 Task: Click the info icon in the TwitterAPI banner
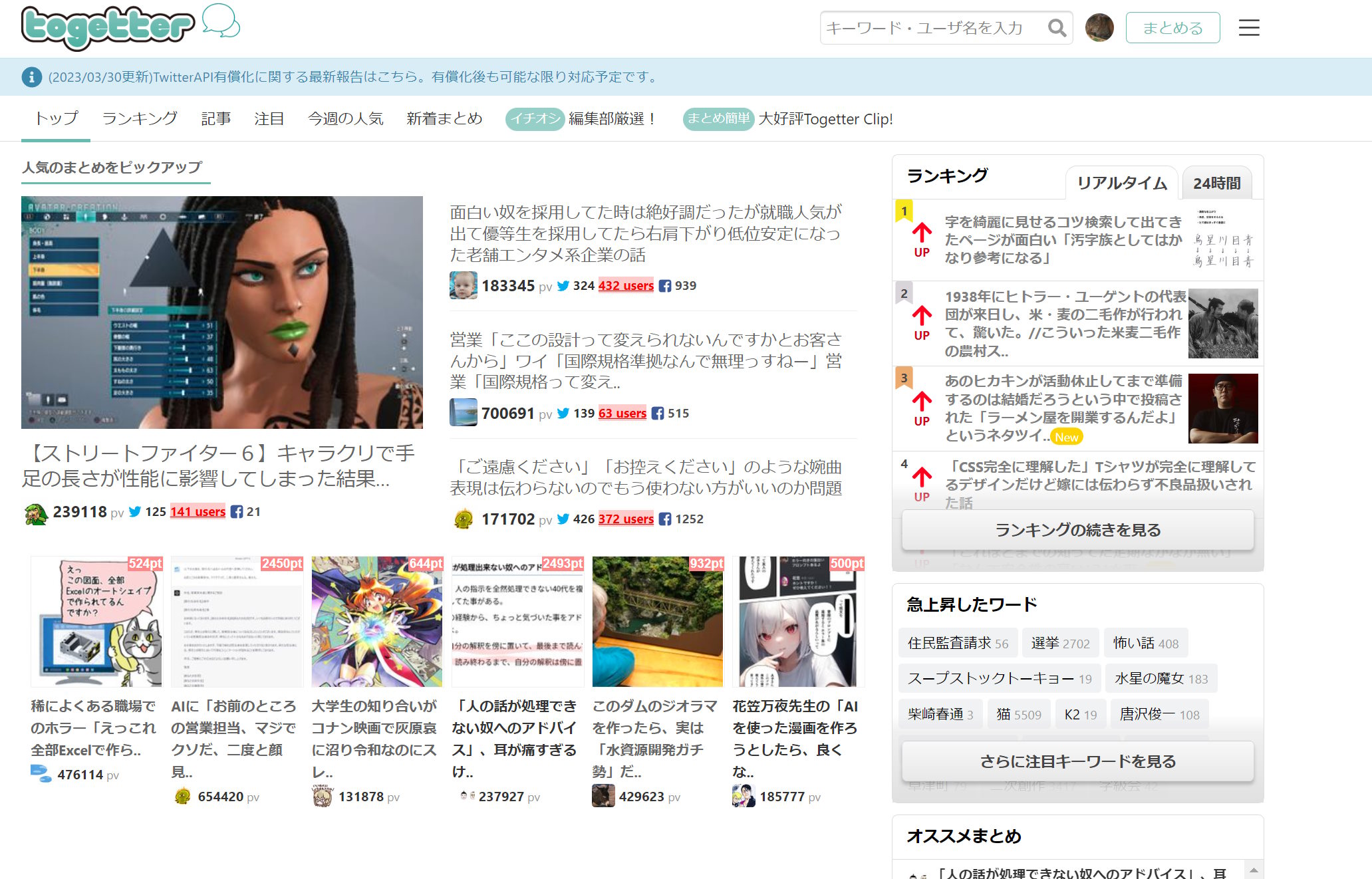(31, 76)
